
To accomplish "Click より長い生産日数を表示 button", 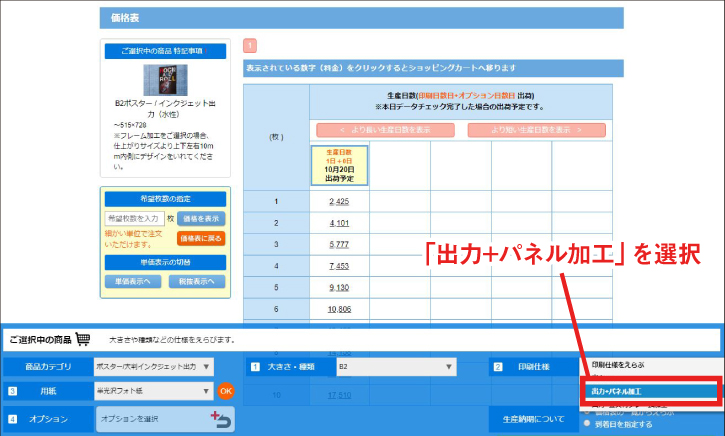I will pyautogui.click(x=386, y=130).
